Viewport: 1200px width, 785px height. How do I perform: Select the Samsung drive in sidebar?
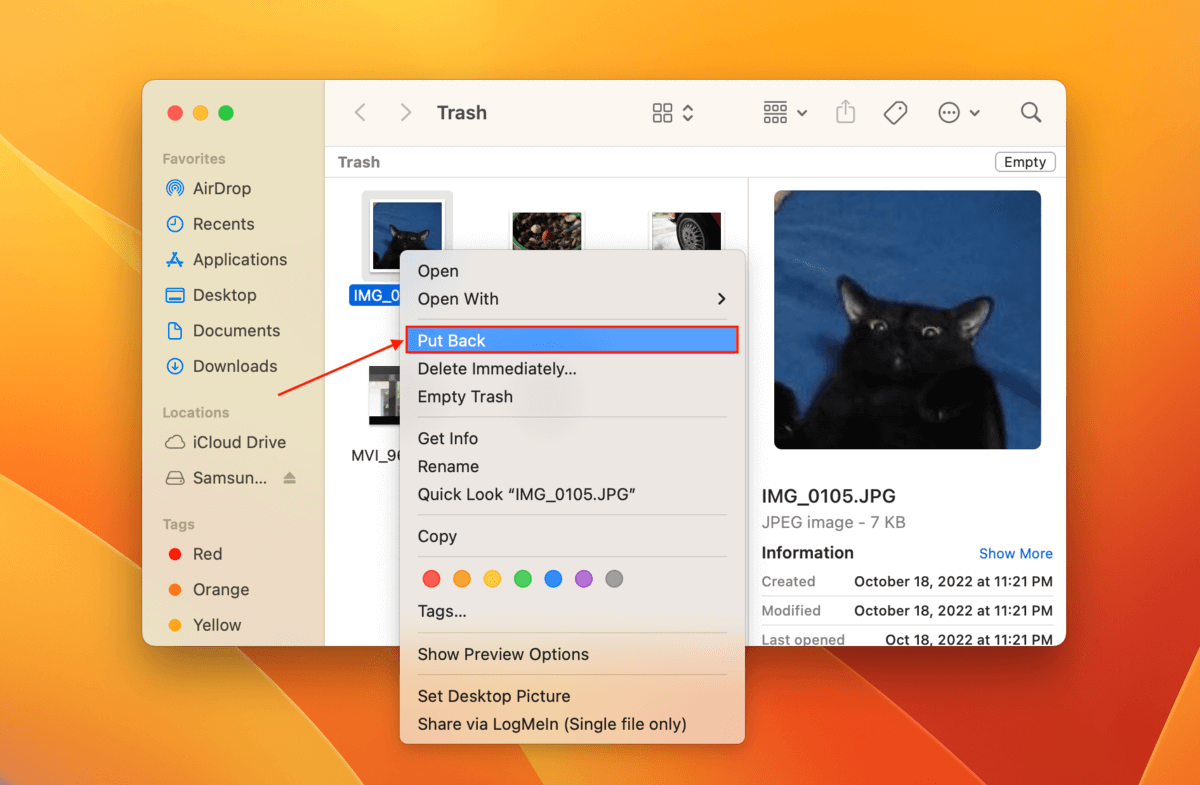pyautogui.click(x=216, y=478)
